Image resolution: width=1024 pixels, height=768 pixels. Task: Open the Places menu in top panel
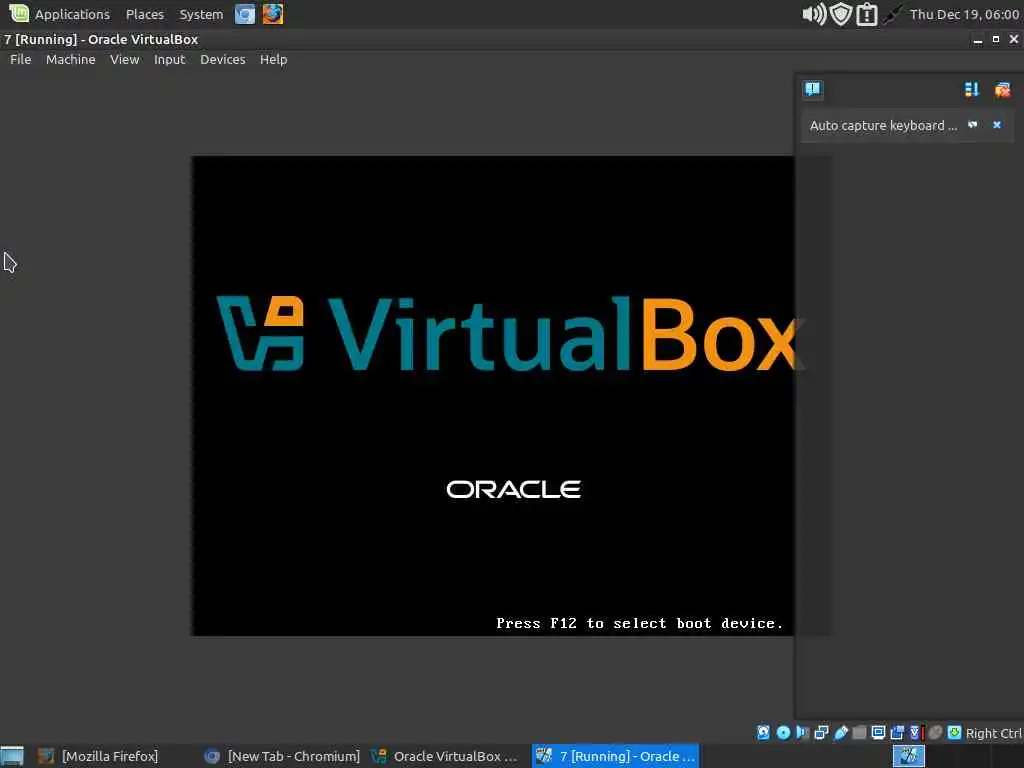(144, 14)
